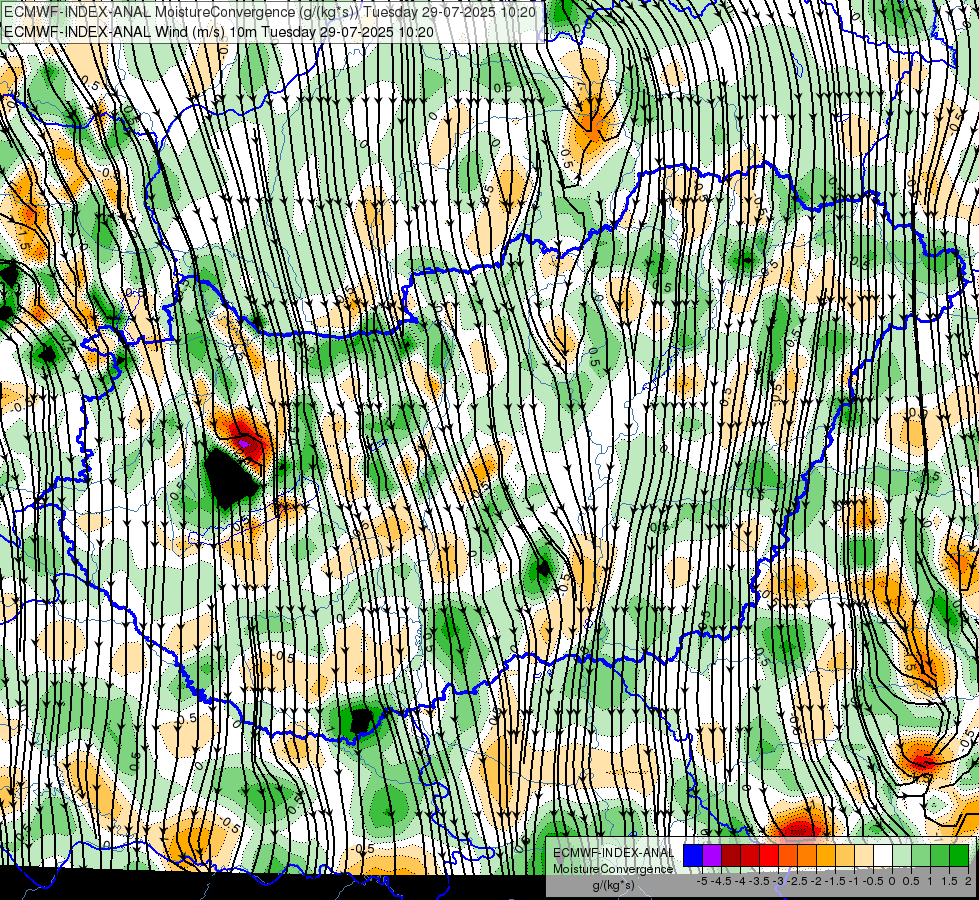The width and height of the screenshot is (979, 900).
Task: Select the light orange swatch between -1.5 and -1
Action: point(845,856)
